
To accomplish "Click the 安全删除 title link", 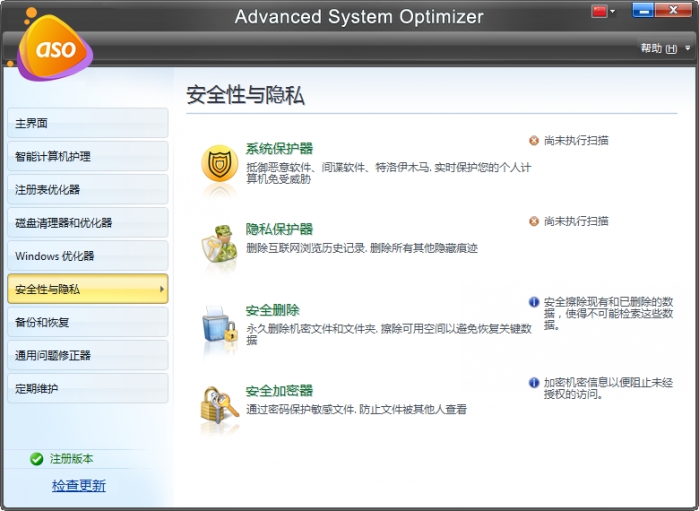I will click(272, 310).
